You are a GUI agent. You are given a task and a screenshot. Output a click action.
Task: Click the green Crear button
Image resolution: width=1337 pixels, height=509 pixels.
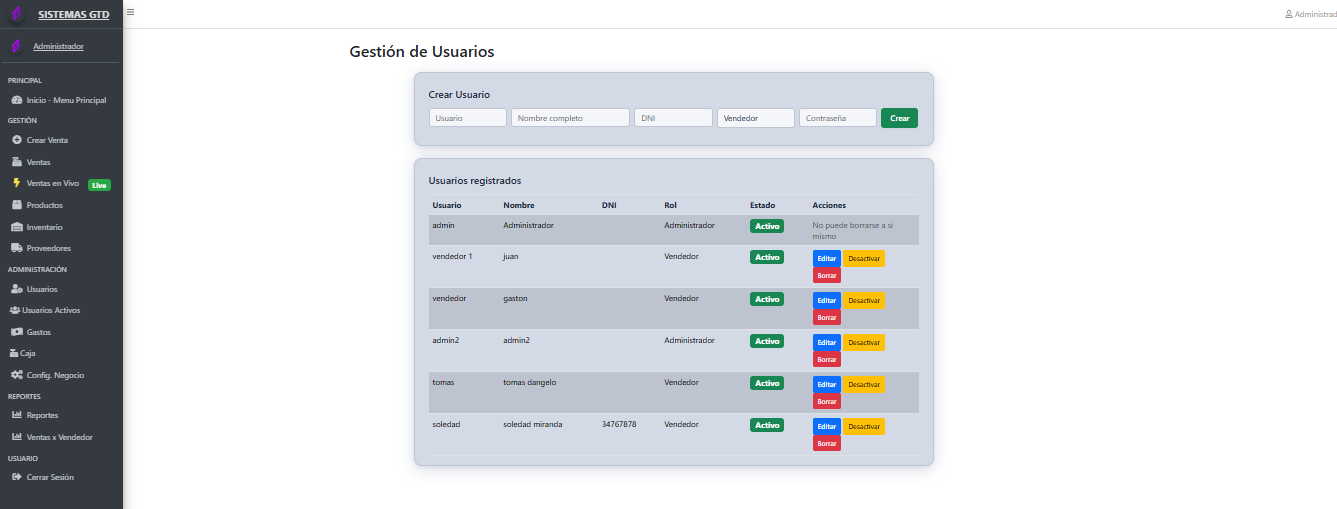point(899,118)
